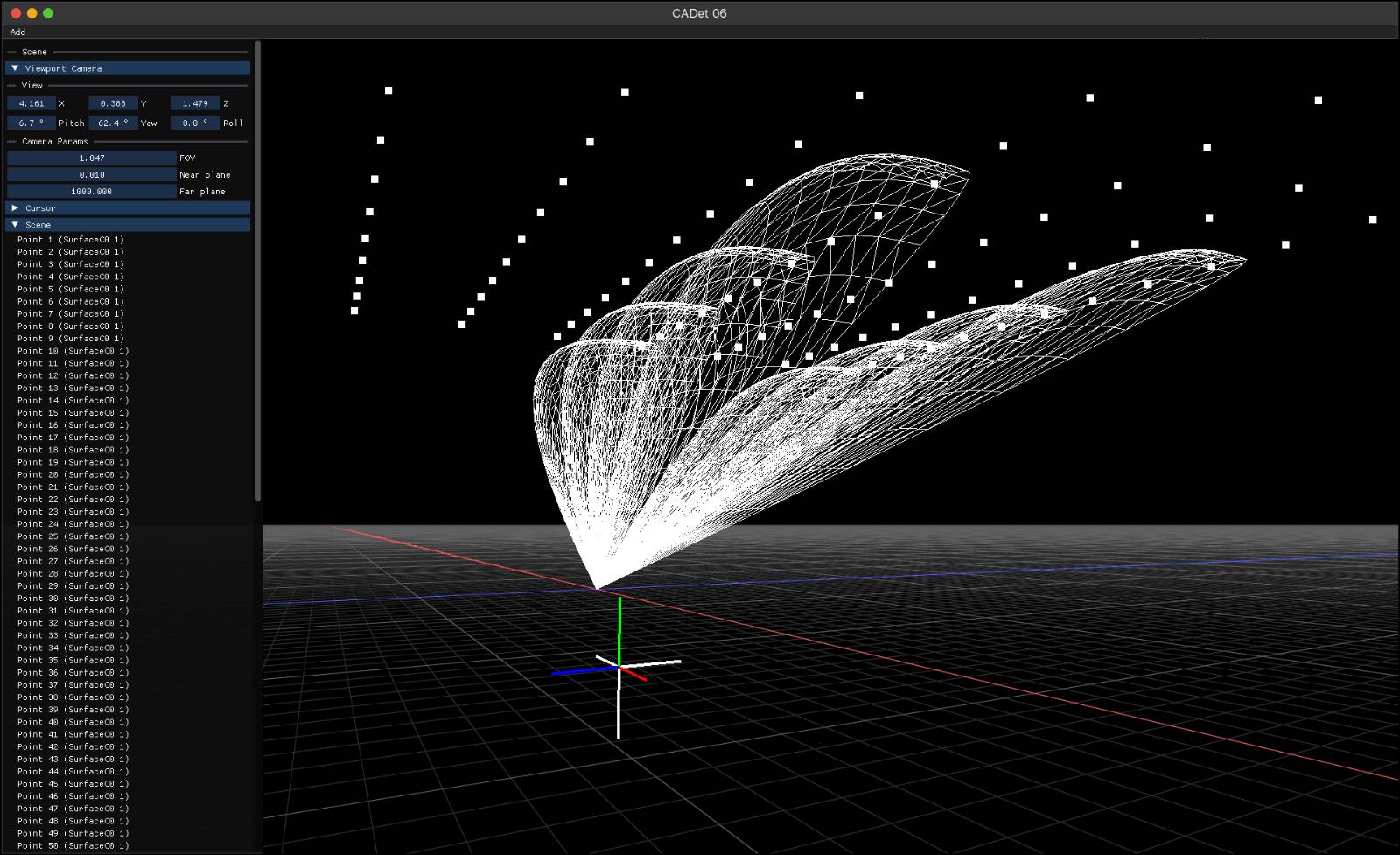Click the Far plane value field
1400x855 pixels.
point(92,192)
